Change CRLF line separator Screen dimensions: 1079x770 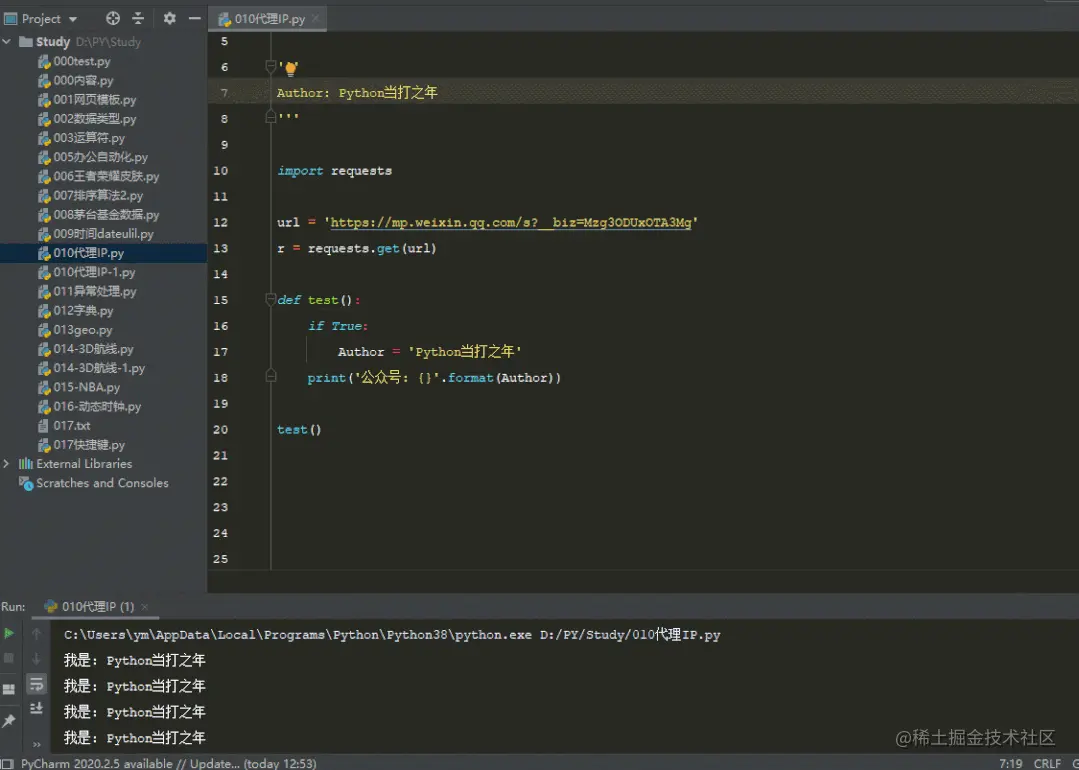tap(1047, 763)
